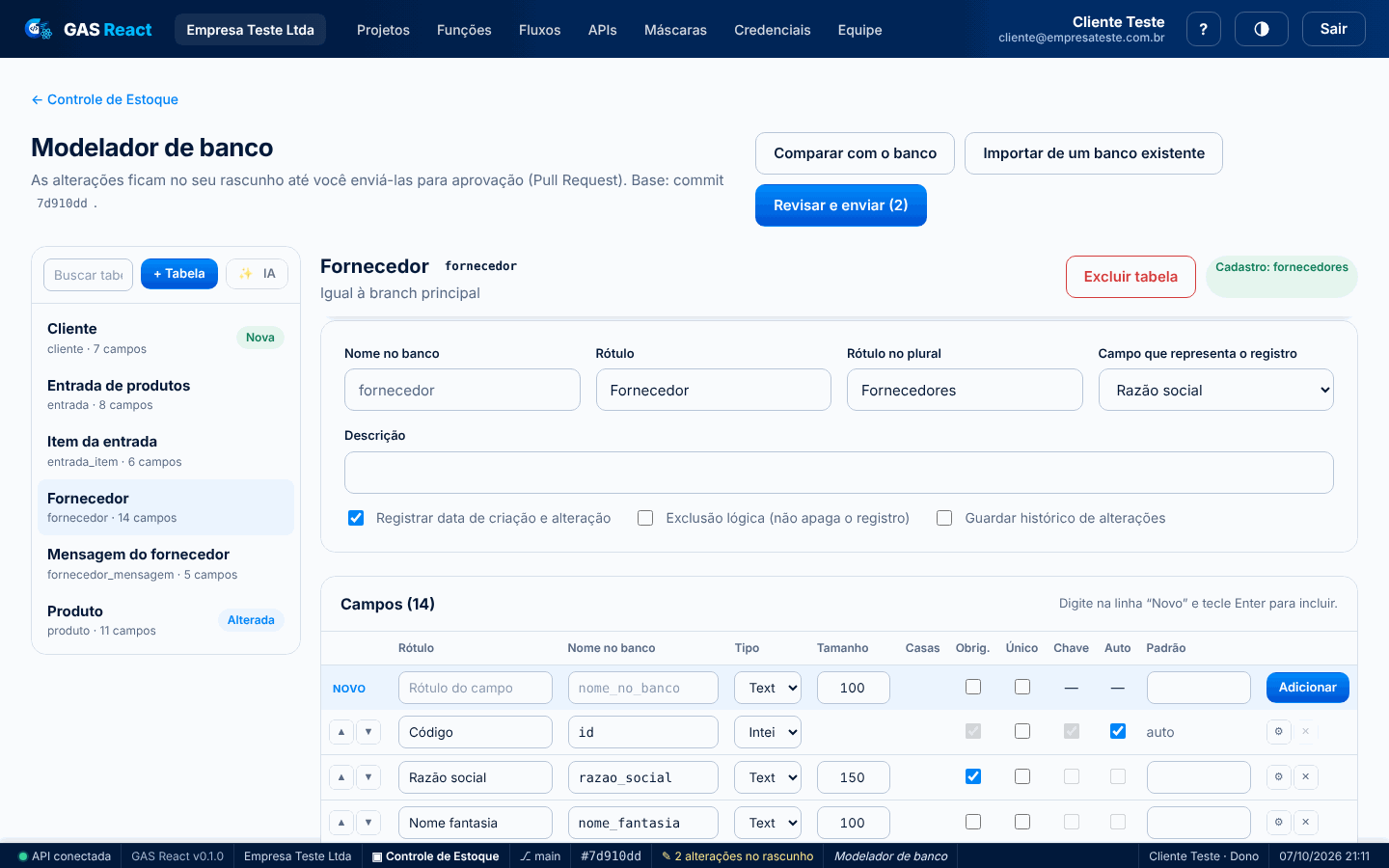Delete the Razão social field

point(1306,777)
